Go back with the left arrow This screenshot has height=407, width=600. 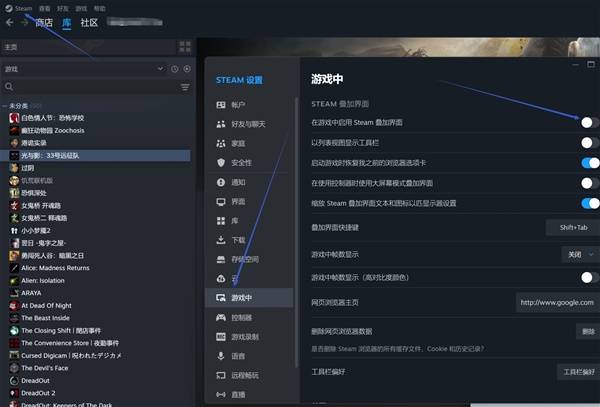(x=10, y=23)
